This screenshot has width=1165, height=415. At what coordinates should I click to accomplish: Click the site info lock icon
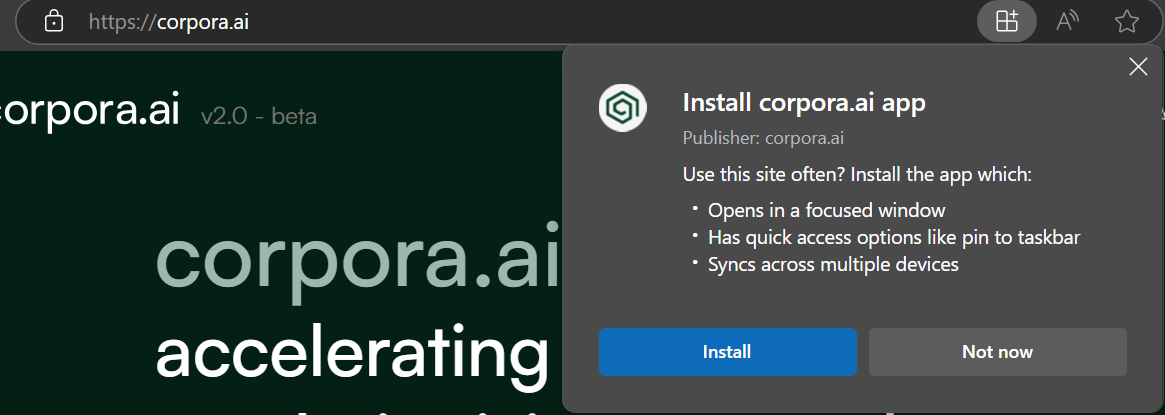click(x=55, y=21)
